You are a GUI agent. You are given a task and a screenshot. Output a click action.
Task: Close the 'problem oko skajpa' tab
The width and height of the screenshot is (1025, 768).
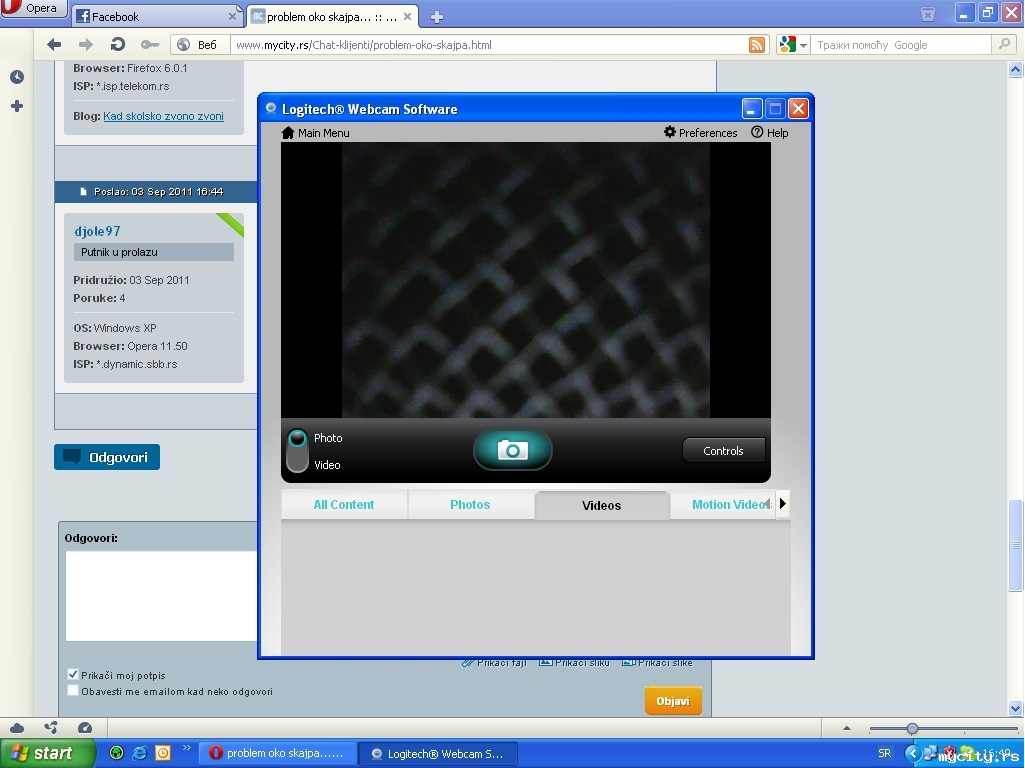[x=407, y=16]
